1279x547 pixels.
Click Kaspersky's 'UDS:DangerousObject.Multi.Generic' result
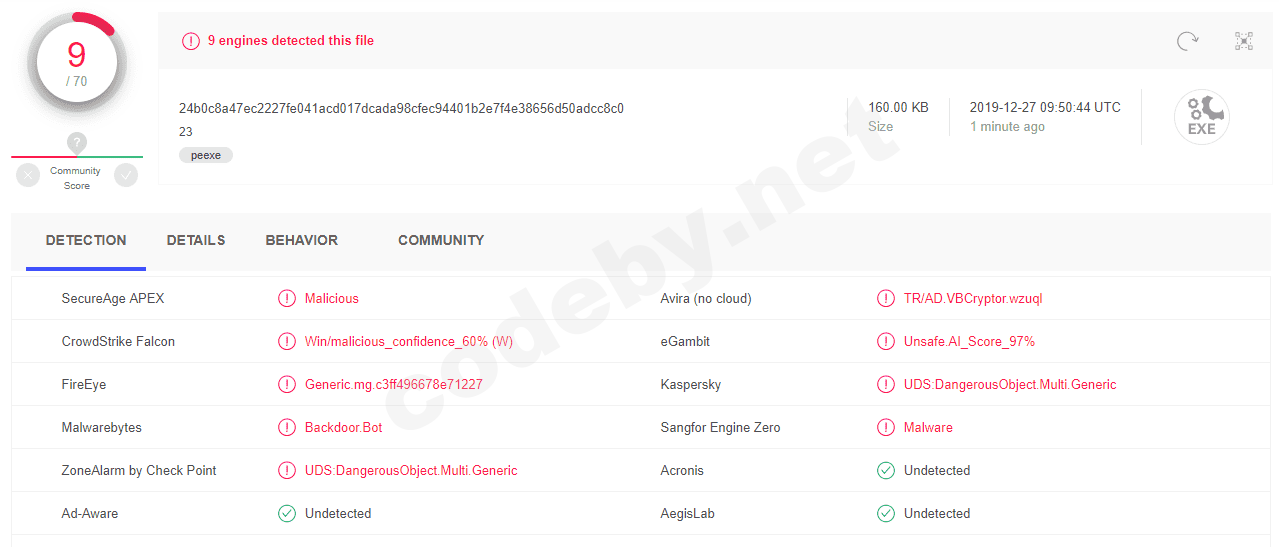coord(1010,384)
